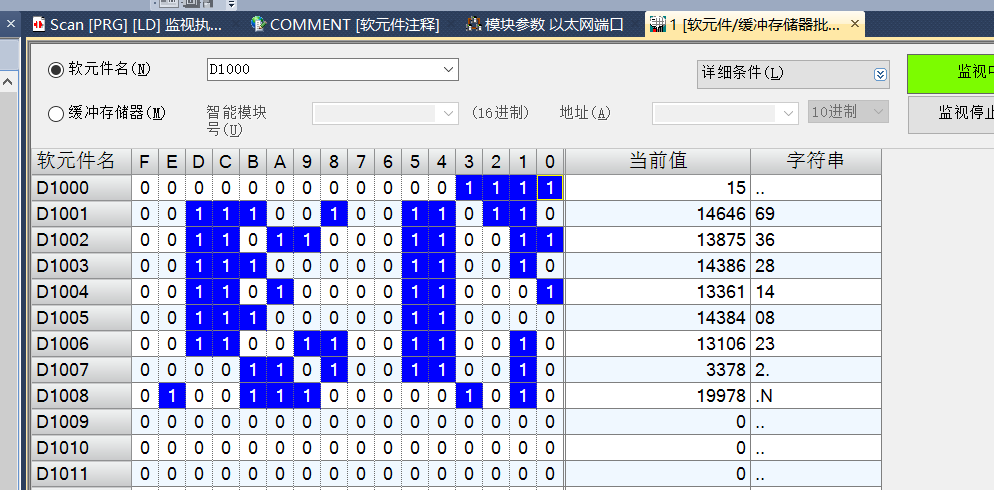The width and height of the screenshot is (994, 490).
Task: Expand the 智能模块号 dropdown
Action: pyautogui.click(x=448, y=113)
